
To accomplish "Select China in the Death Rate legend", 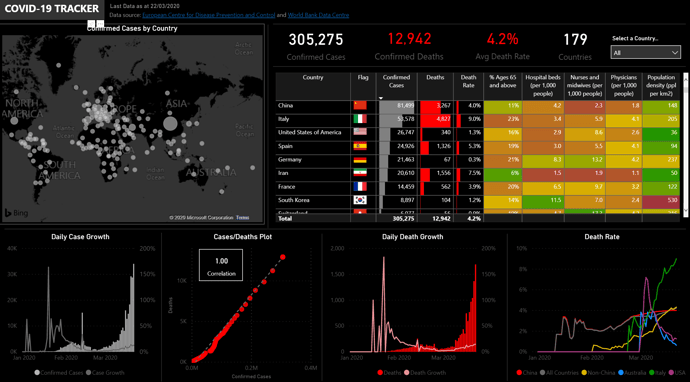I will pos(527,372).
